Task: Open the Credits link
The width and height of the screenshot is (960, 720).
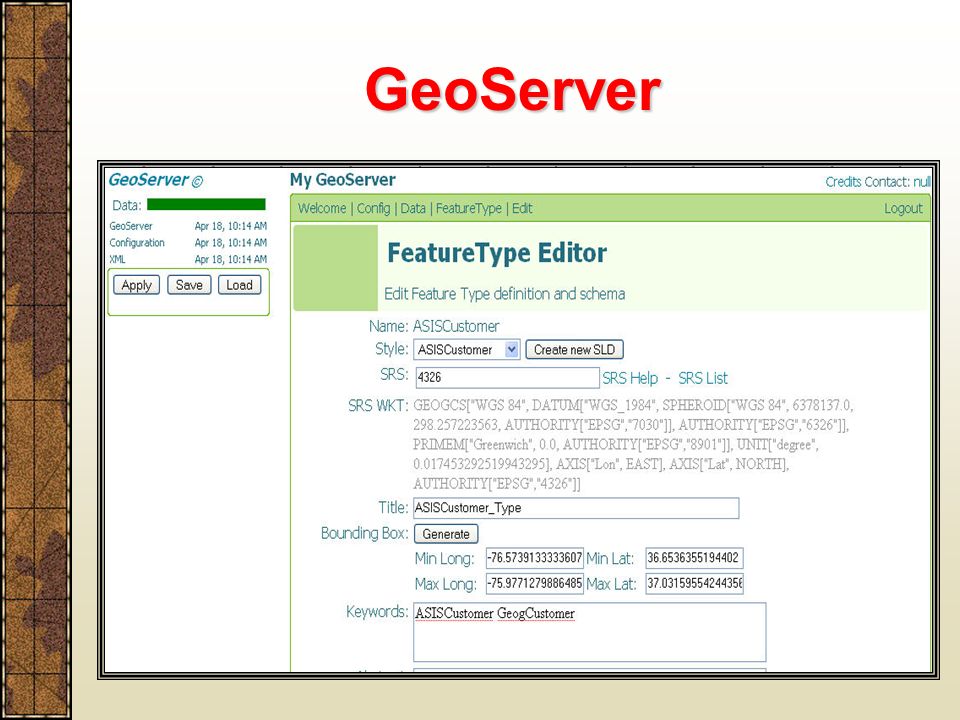Action: click(x=844, y=182)
